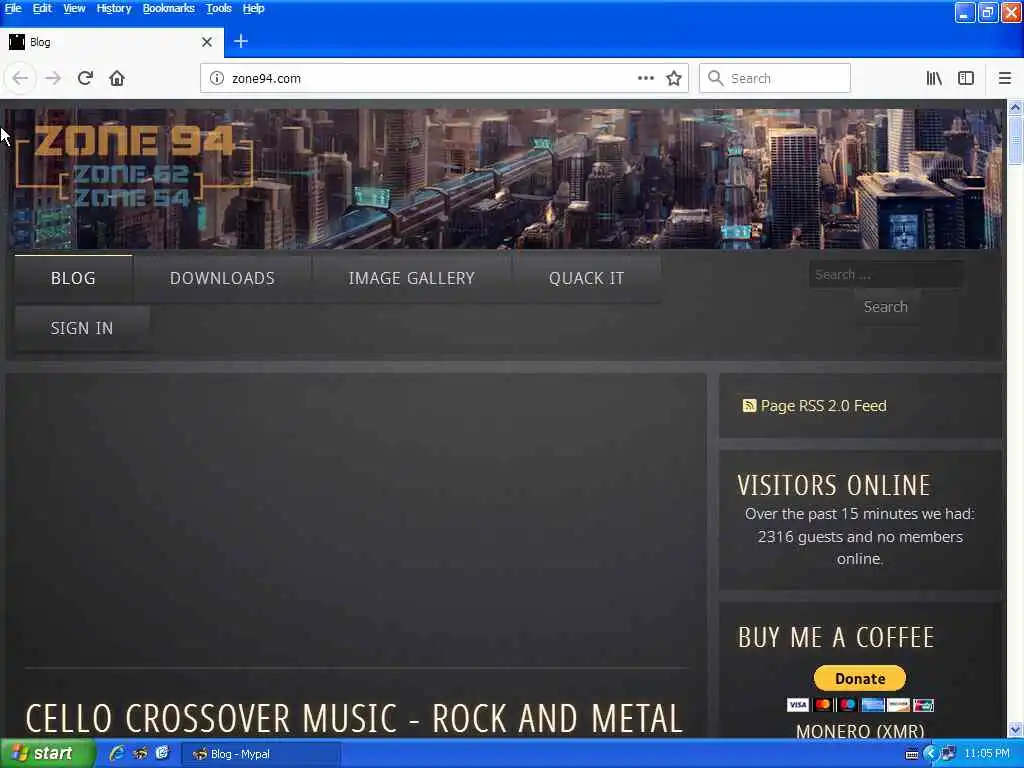
Task: Open the Edit menu
Action: tap(42, 8)
